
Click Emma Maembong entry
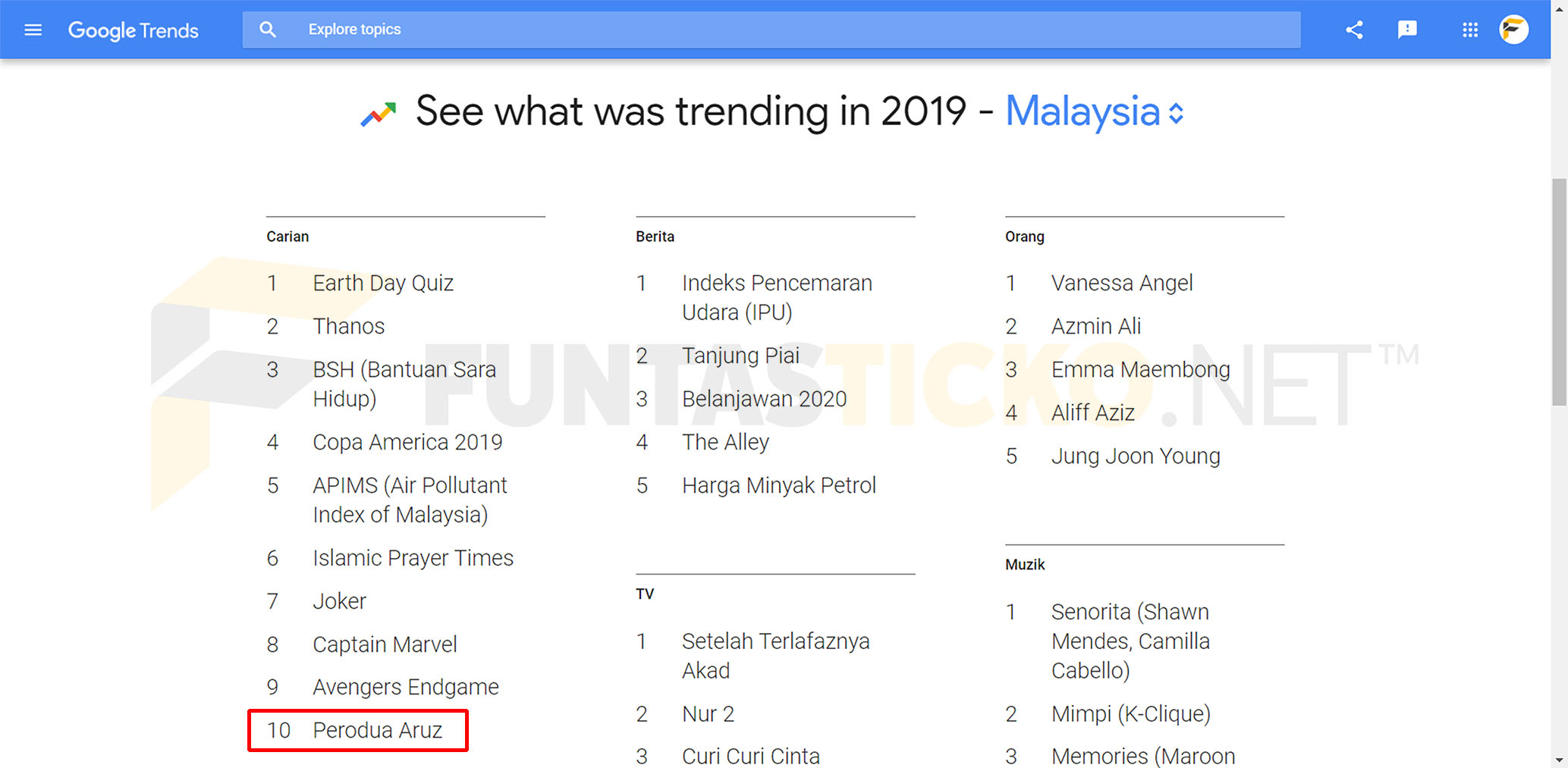click(x=1141, y=369)
